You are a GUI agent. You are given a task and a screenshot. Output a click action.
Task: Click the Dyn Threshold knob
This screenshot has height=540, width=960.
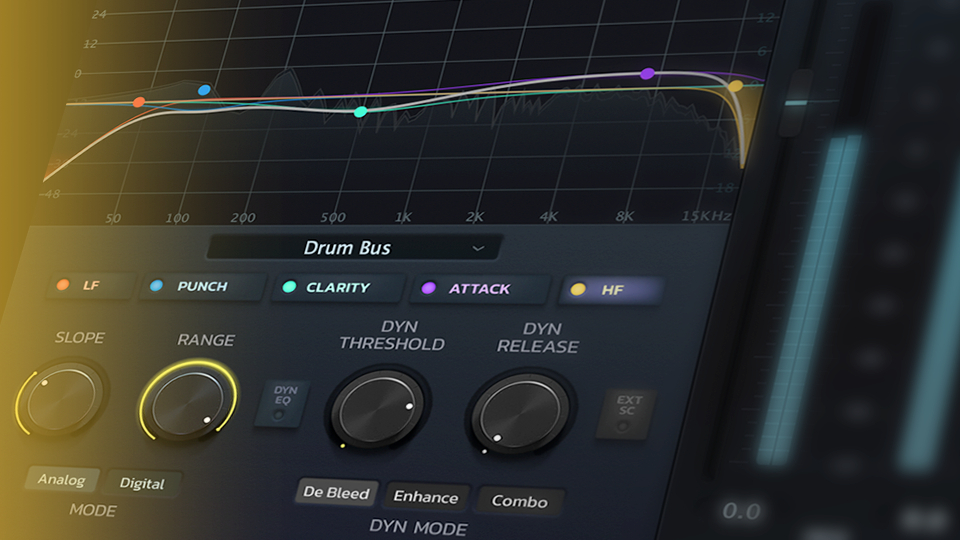pyautogui.click(x=377, y=408)
